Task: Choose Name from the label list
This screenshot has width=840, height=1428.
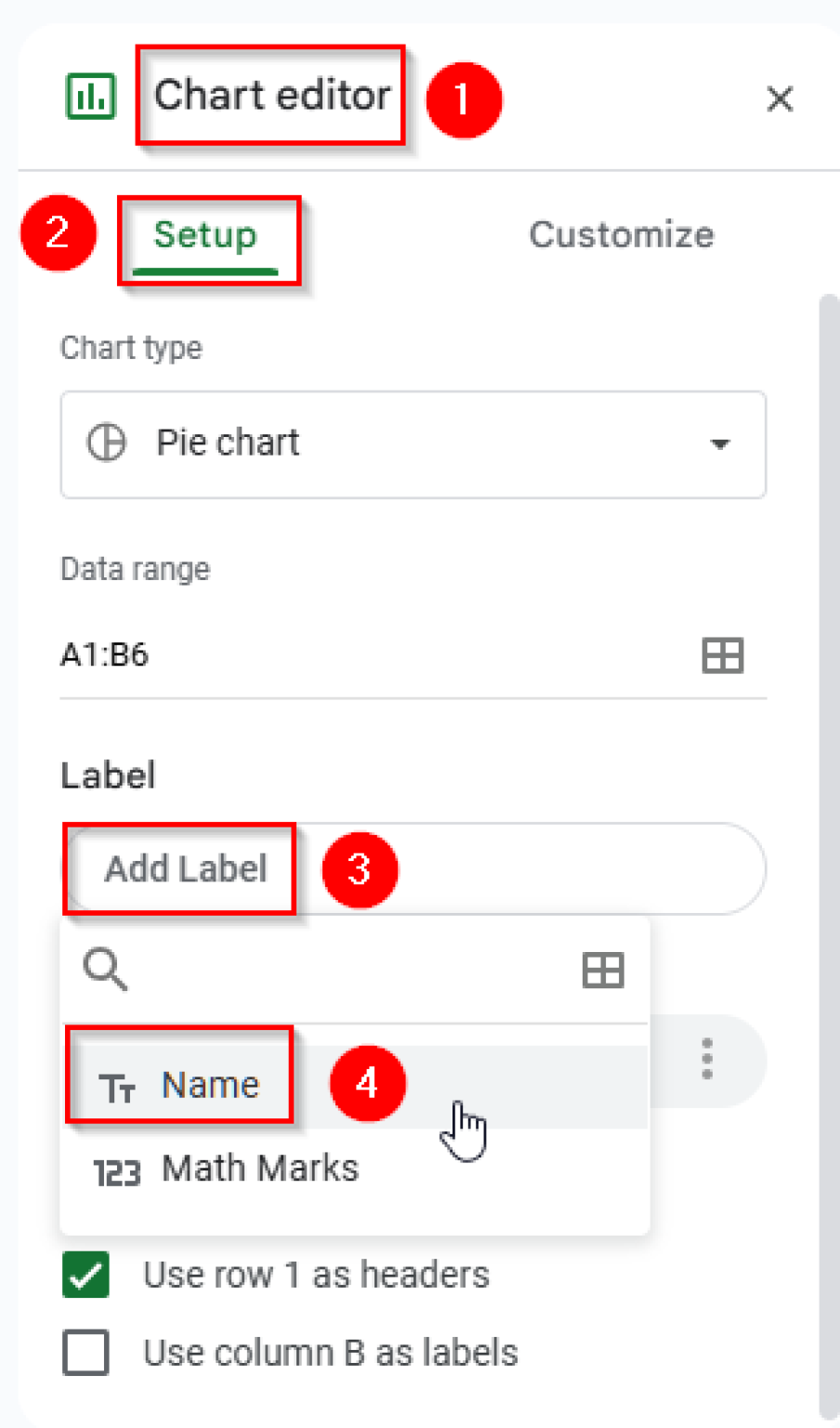Action: (211, 1084)
